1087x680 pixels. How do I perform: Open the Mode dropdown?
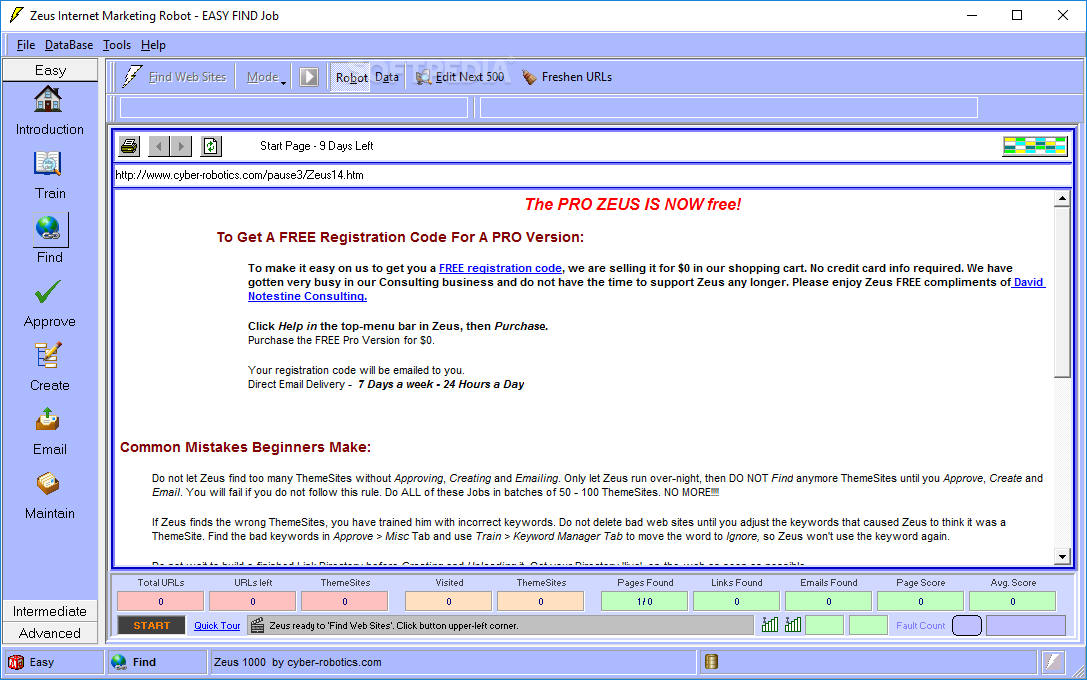[x=266, y=77]
